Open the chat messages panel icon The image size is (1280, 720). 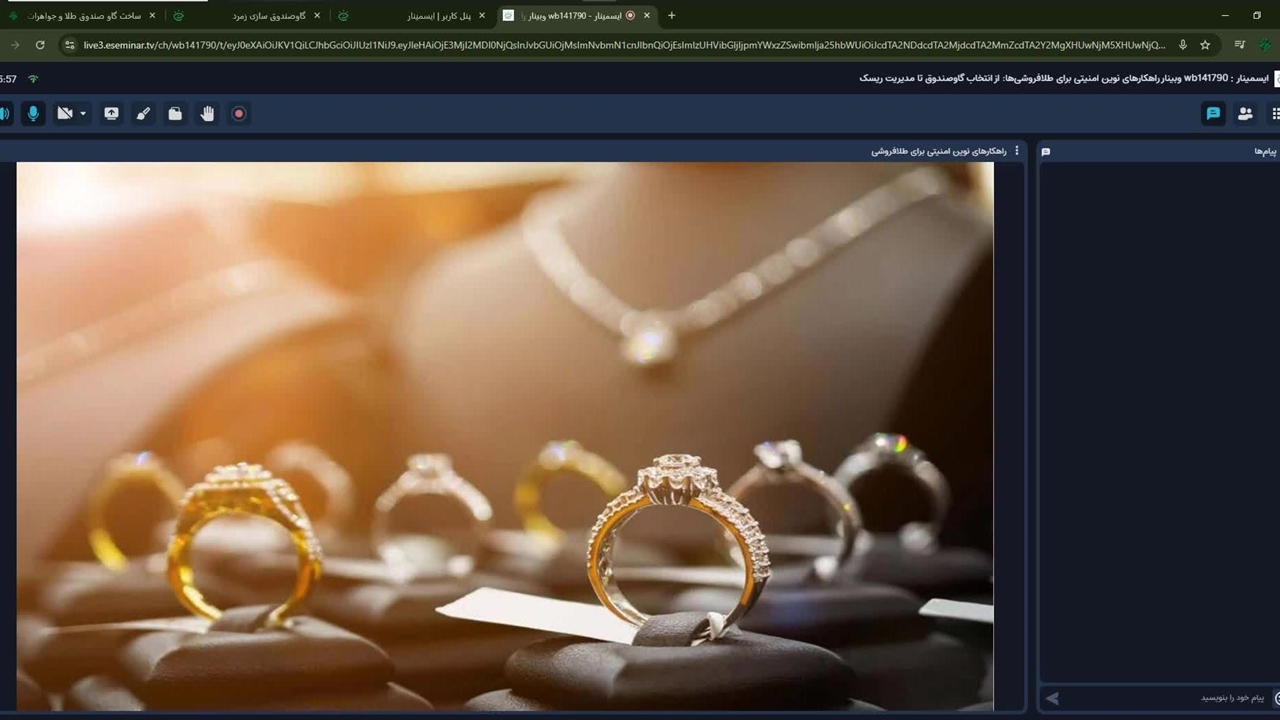click(x=1213, y=114)
